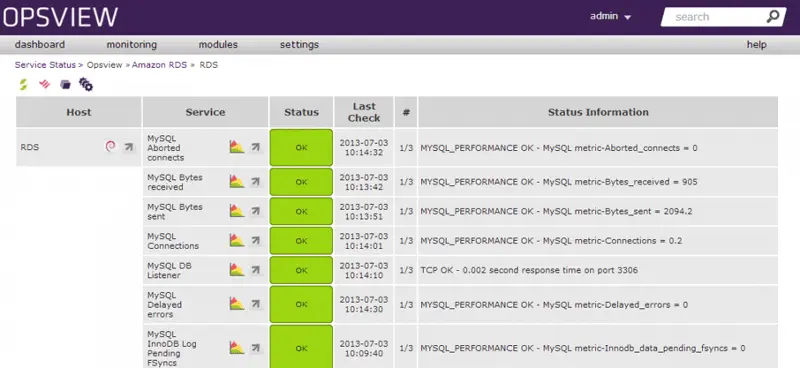
Task: Open arrow link for InnoDB Log Pending FSyncs
Action: coord(256,348)
